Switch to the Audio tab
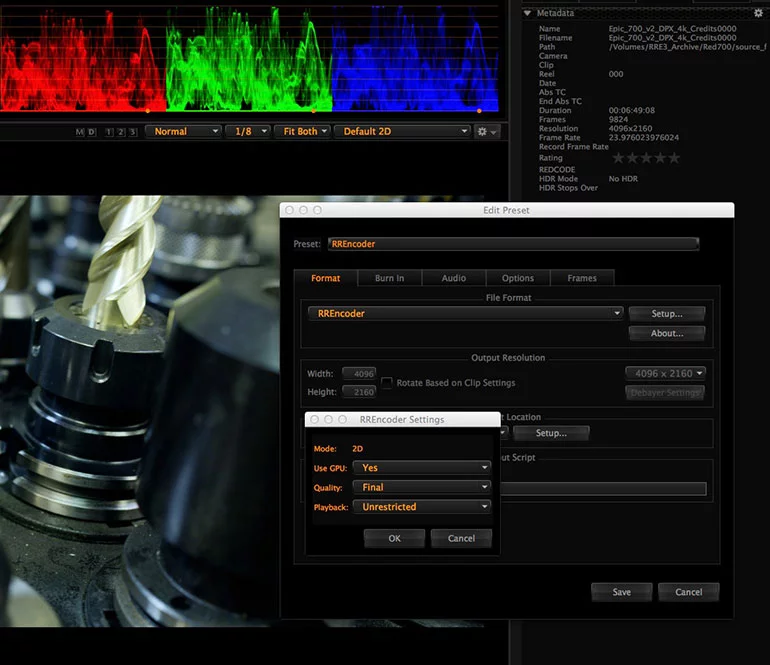Viewport: 770px width, 665px height. point(454,278)
